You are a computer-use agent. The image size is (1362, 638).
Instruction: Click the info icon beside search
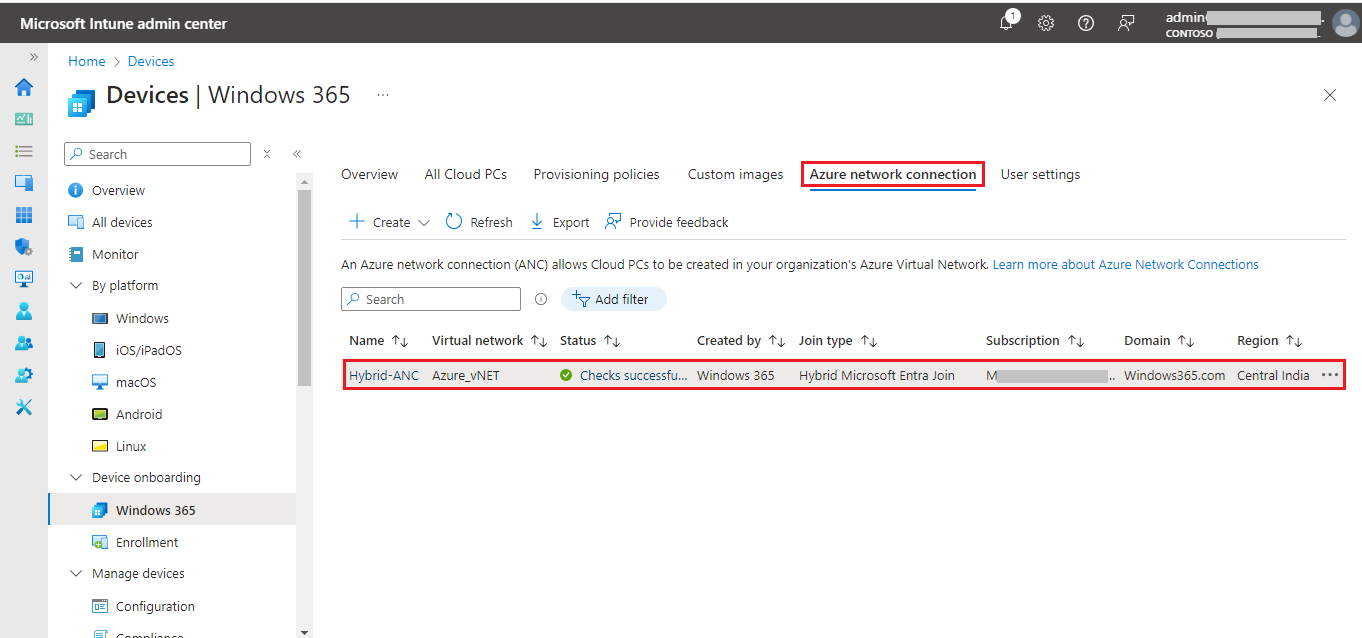click(541, 299)
